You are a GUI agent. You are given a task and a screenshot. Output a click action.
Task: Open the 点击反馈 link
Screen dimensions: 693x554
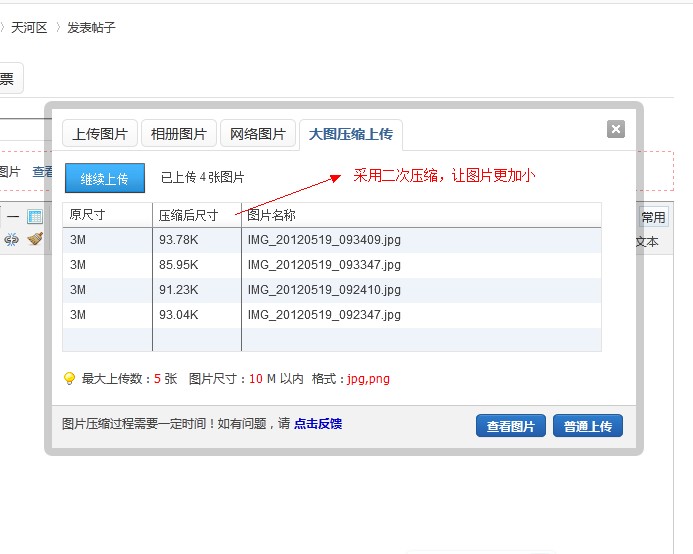point(318,424)
